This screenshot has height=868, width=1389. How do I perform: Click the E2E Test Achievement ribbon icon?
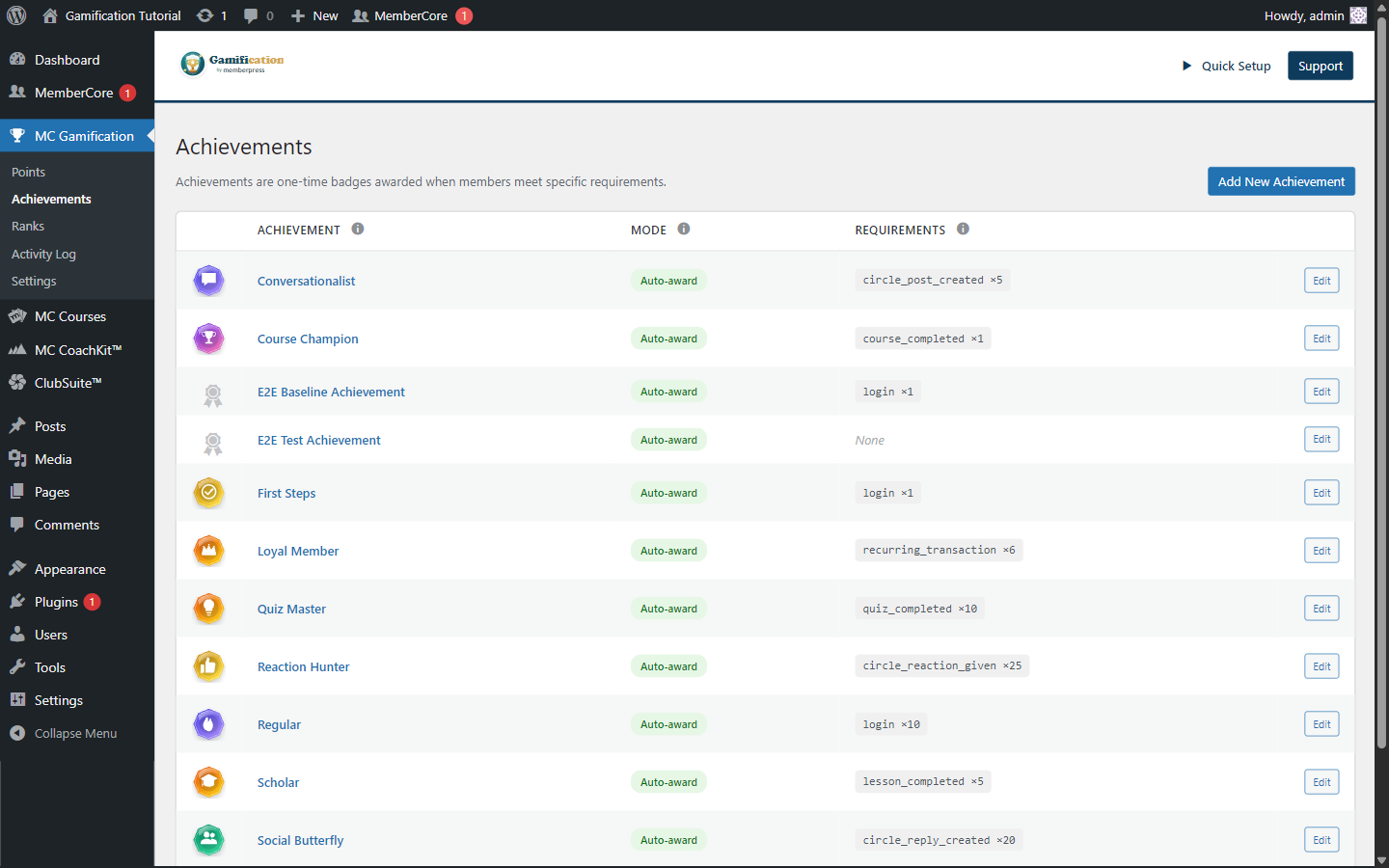(213, 443)
